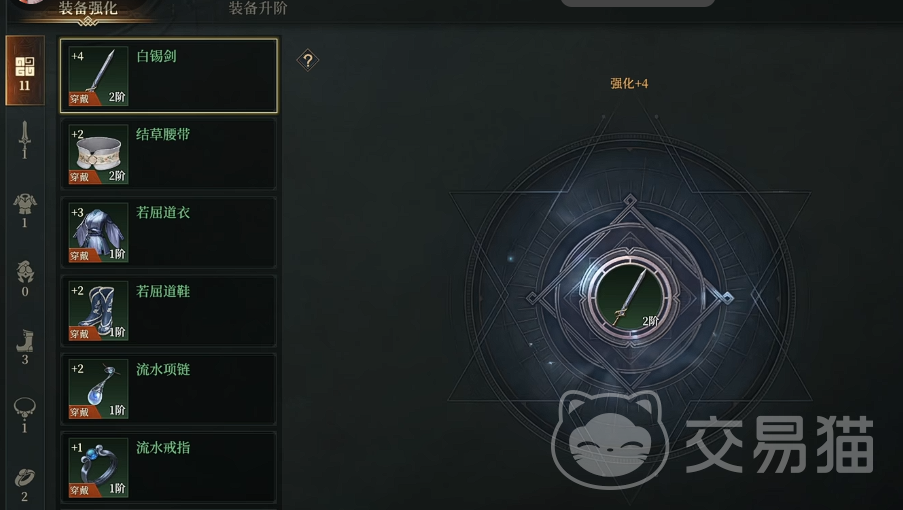
Task: Click the 结草腰带 belt thumbnail icon
Action: point(98,154)
